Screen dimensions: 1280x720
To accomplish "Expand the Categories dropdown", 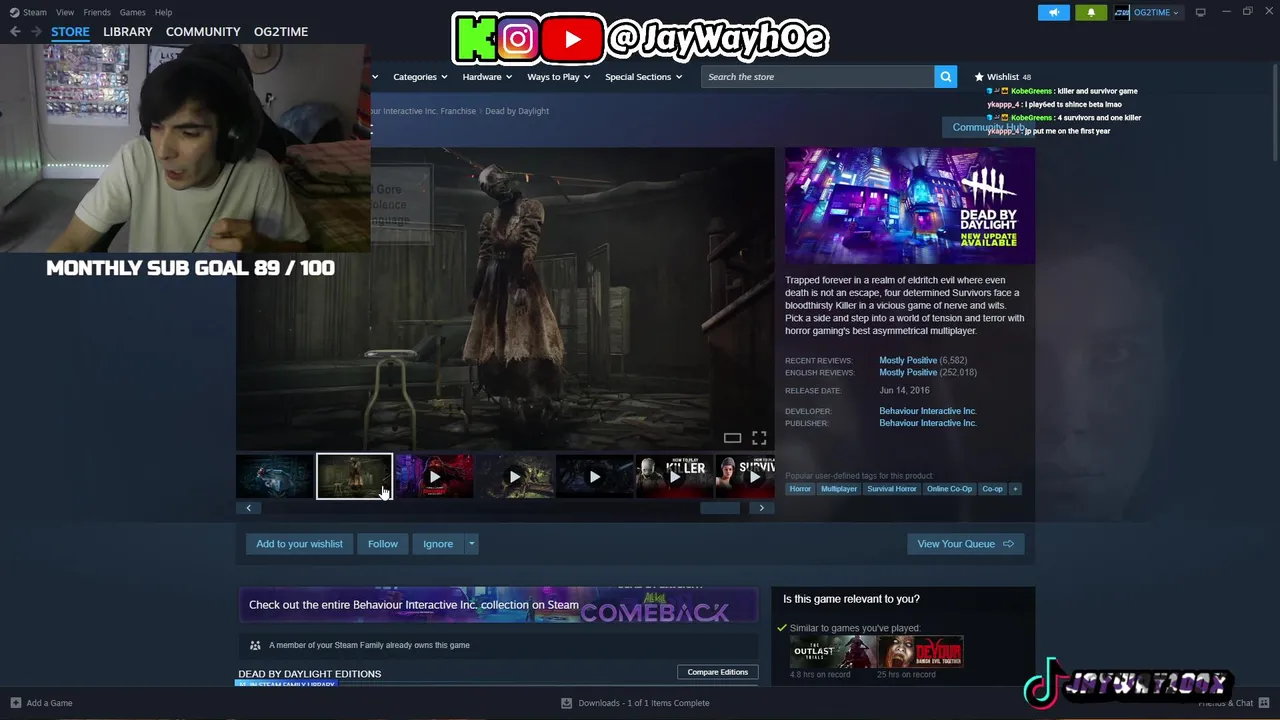I will [x=419, y=77].
